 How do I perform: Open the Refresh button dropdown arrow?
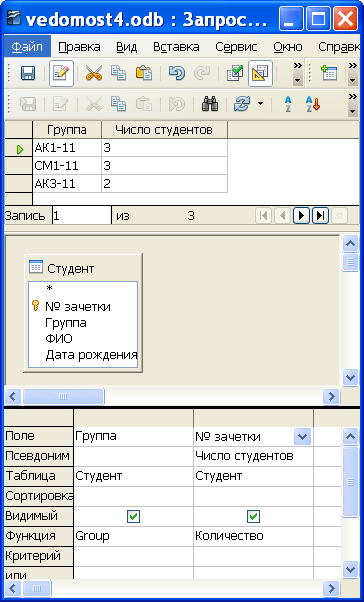261,104
